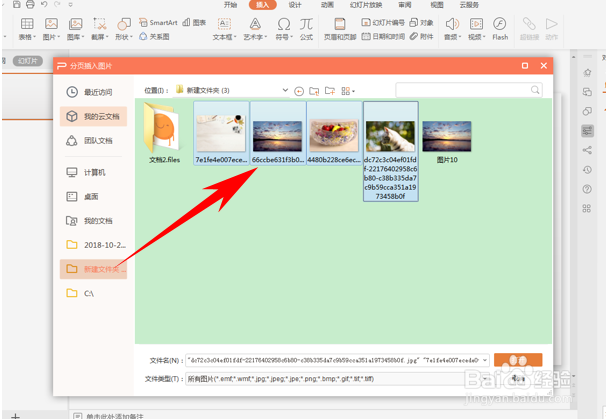Screen dimensions: 606x419
Task: Select 我的云文档 in dialog sidebar
Action: coord(93,116)
